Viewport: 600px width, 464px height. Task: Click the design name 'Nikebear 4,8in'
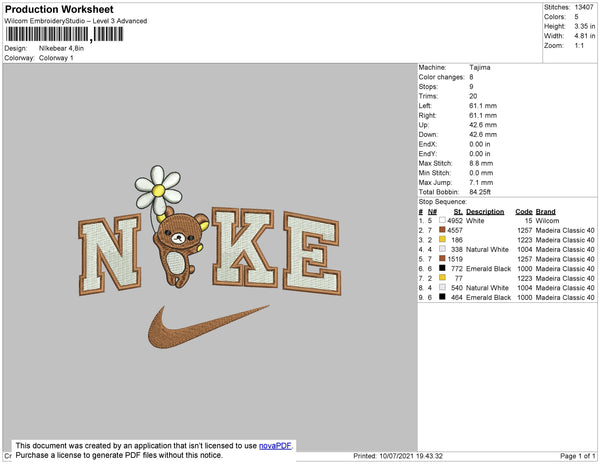tap(61, 49)
